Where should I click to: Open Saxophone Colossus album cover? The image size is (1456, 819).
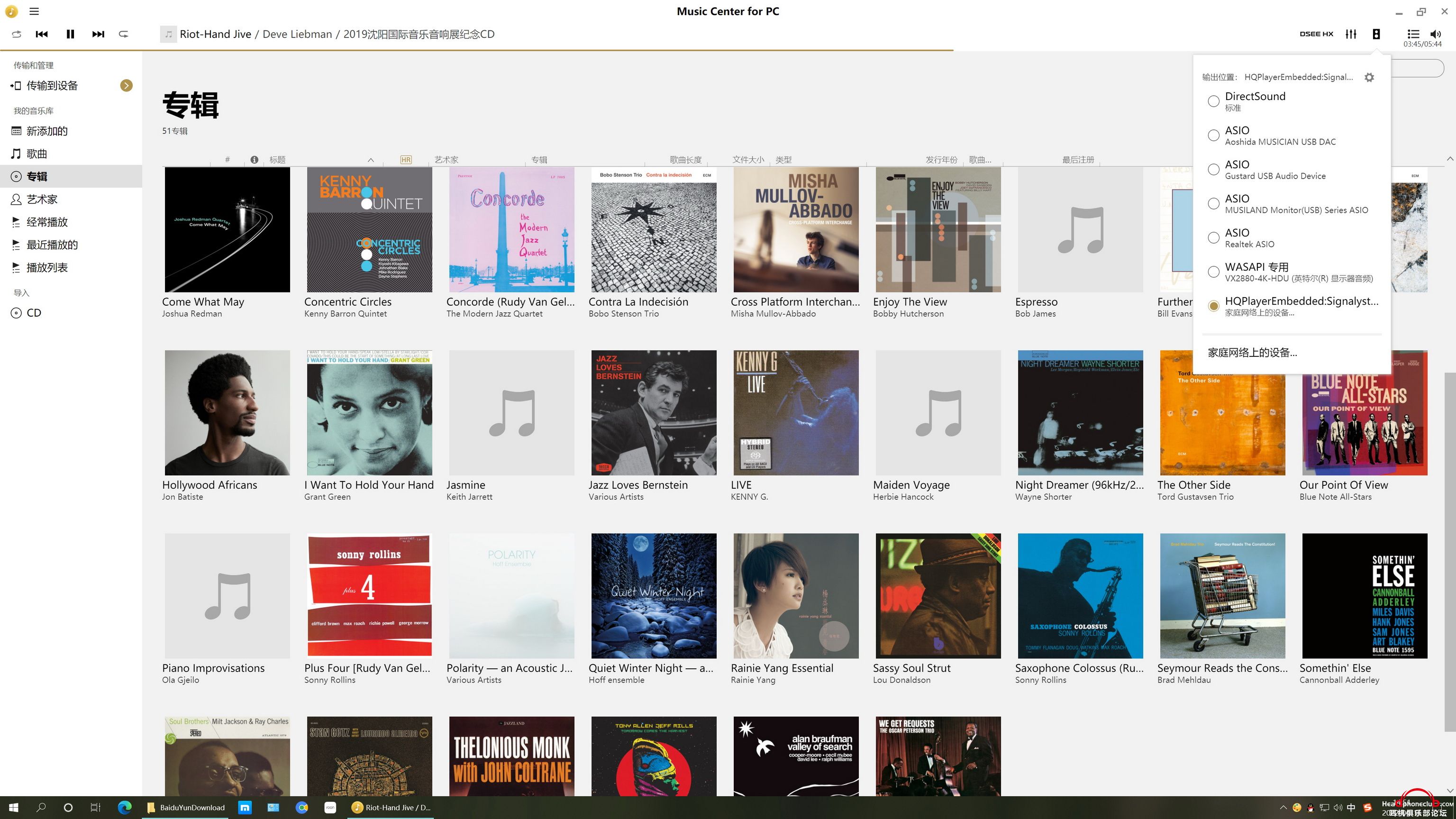[1081, 596]
